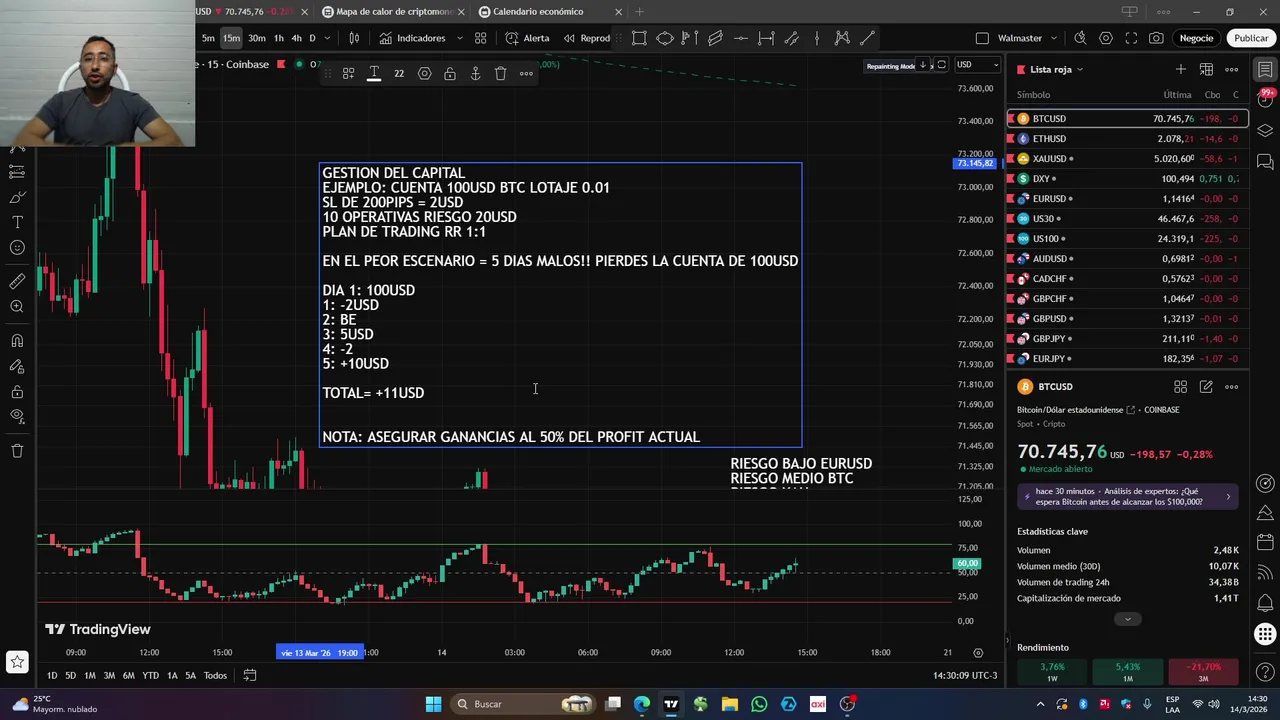Take a chart snapshot camera icon

point(1156,38)
